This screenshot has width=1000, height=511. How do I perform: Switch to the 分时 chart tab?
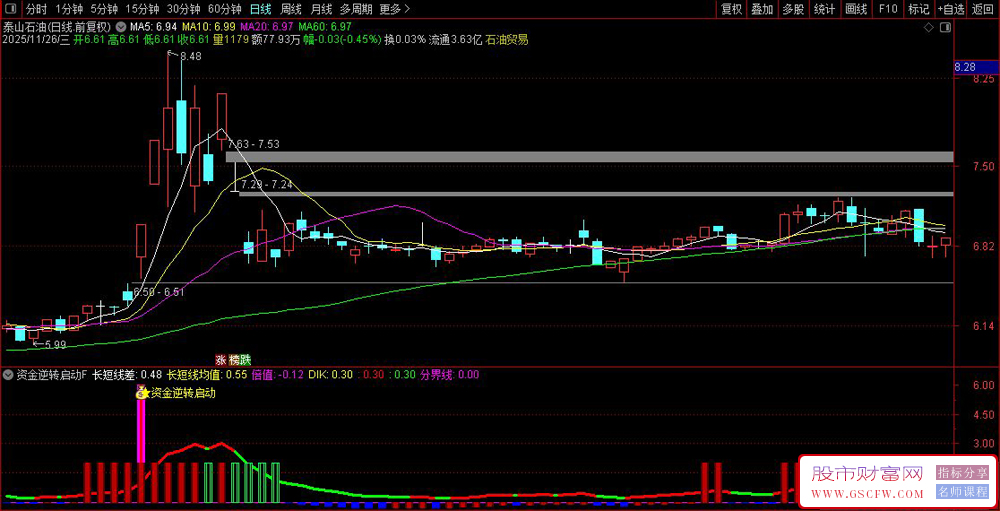point(36,9)
